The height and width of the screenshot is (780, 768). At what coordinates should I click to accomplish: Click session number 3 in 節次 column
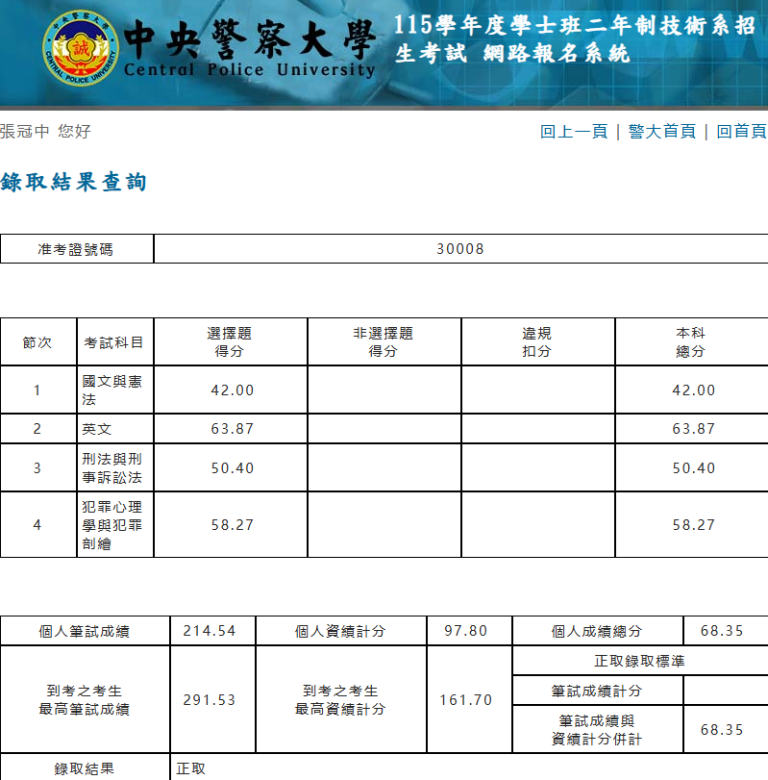pos(37,468)
